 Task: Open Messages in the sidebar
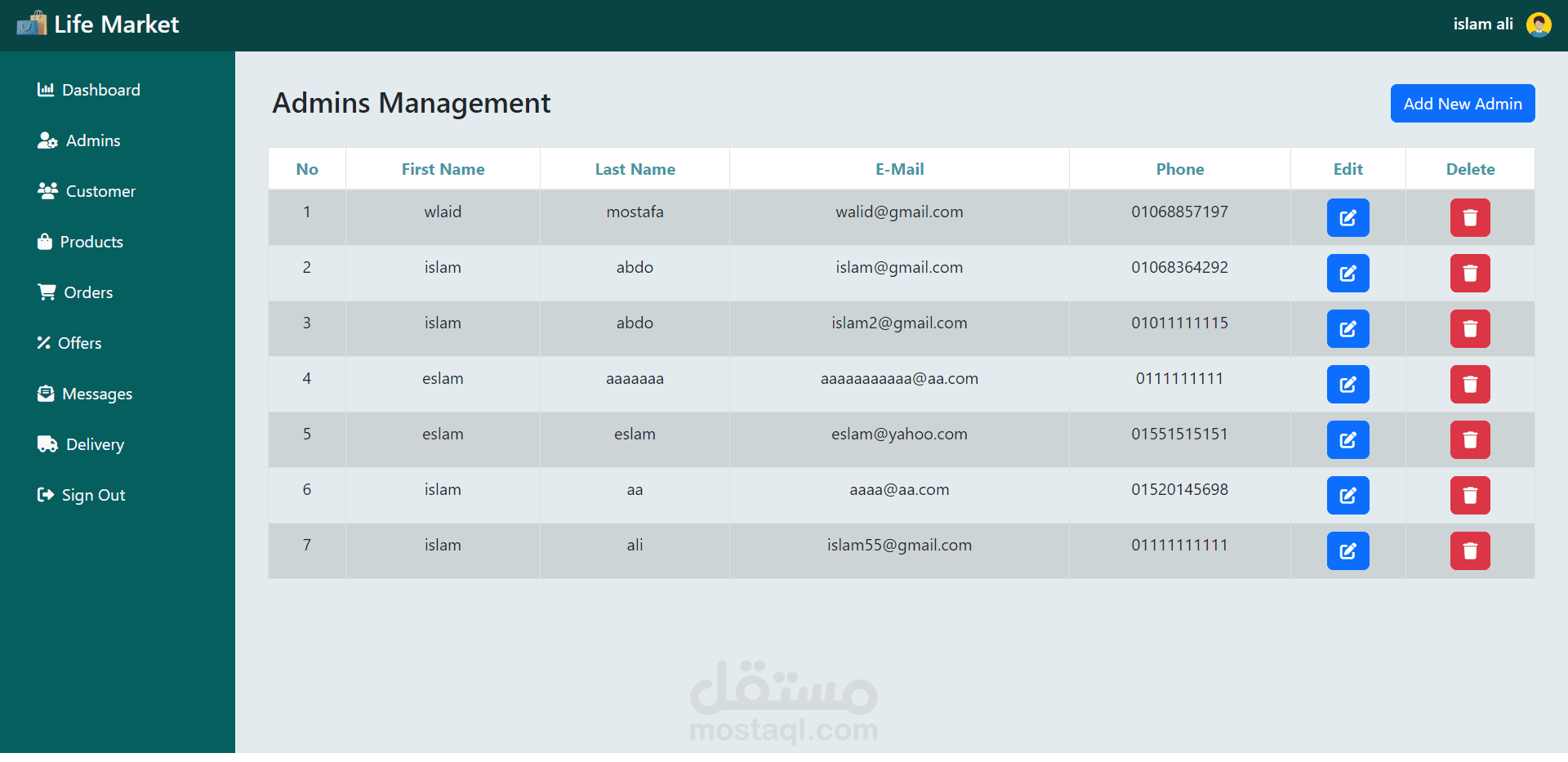point(85,394)
